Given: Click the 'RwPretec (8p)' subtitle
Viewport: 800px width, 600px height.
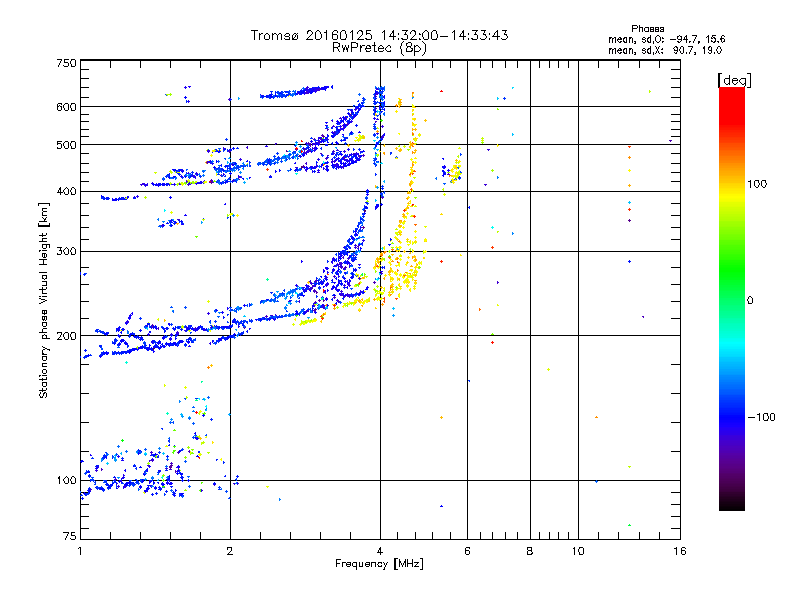Looking at the screenshot, I should (x=379, y=48).
